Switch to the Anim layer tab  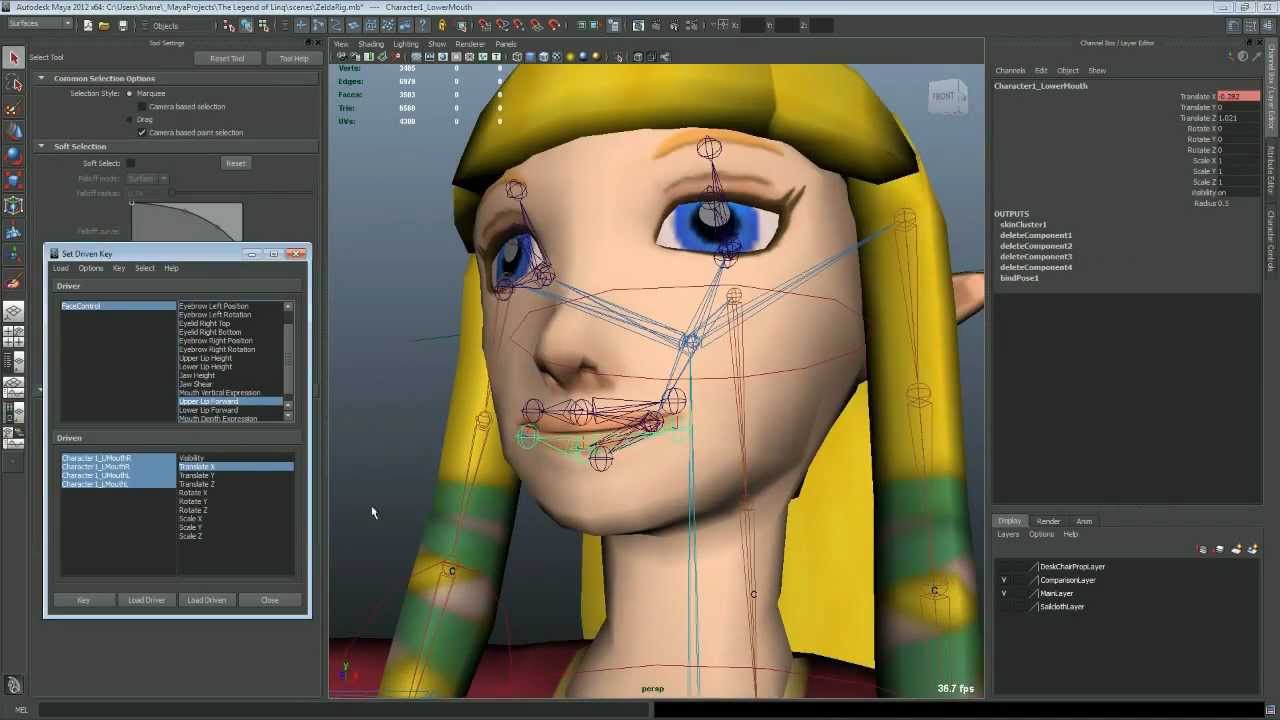click(1084, 521)
